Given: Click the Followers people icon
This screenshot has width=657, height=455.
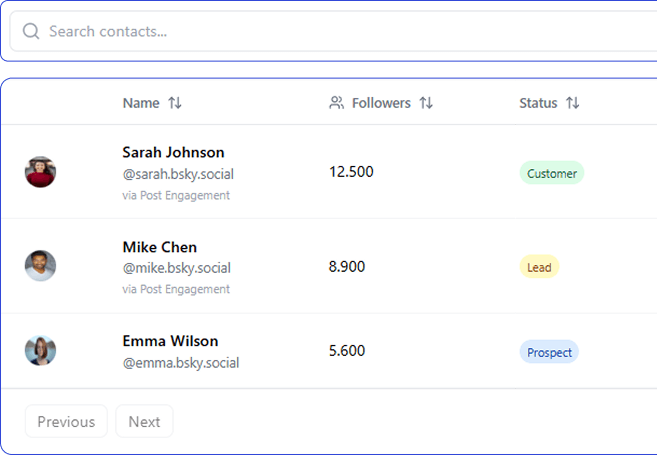Looking at the screenshot, I should [337, 103].
